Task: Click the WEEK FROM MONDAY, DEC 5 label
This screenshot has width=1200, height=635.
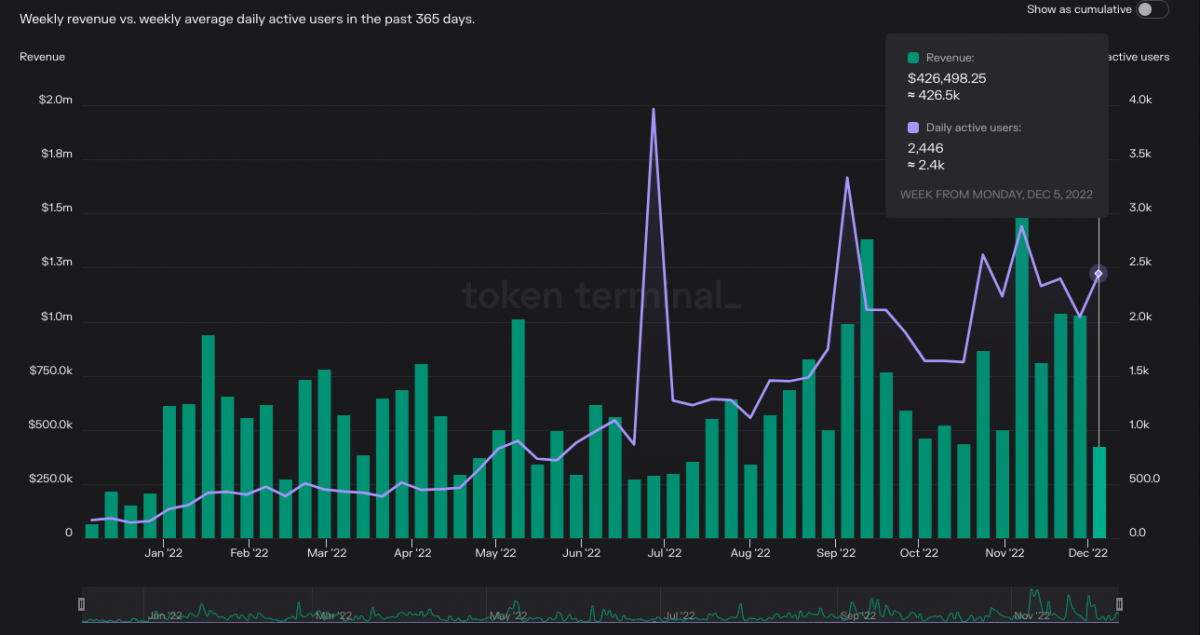Action: 997,194
